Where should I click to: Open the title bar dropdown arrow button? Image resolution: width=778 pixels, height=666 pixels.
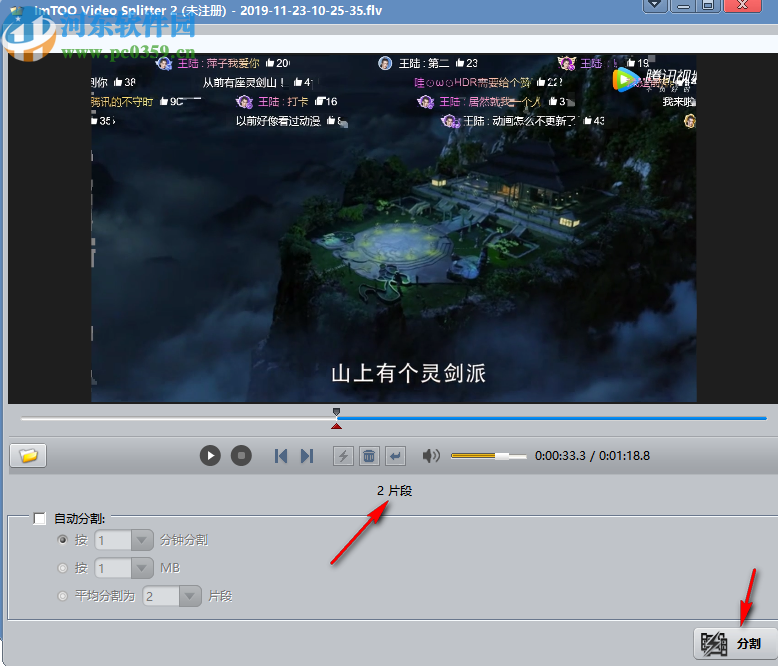(x=655, y=5)
